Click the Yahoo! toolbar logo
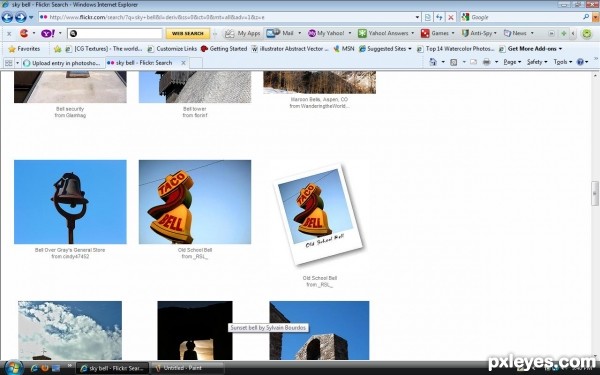 point(48,33)
